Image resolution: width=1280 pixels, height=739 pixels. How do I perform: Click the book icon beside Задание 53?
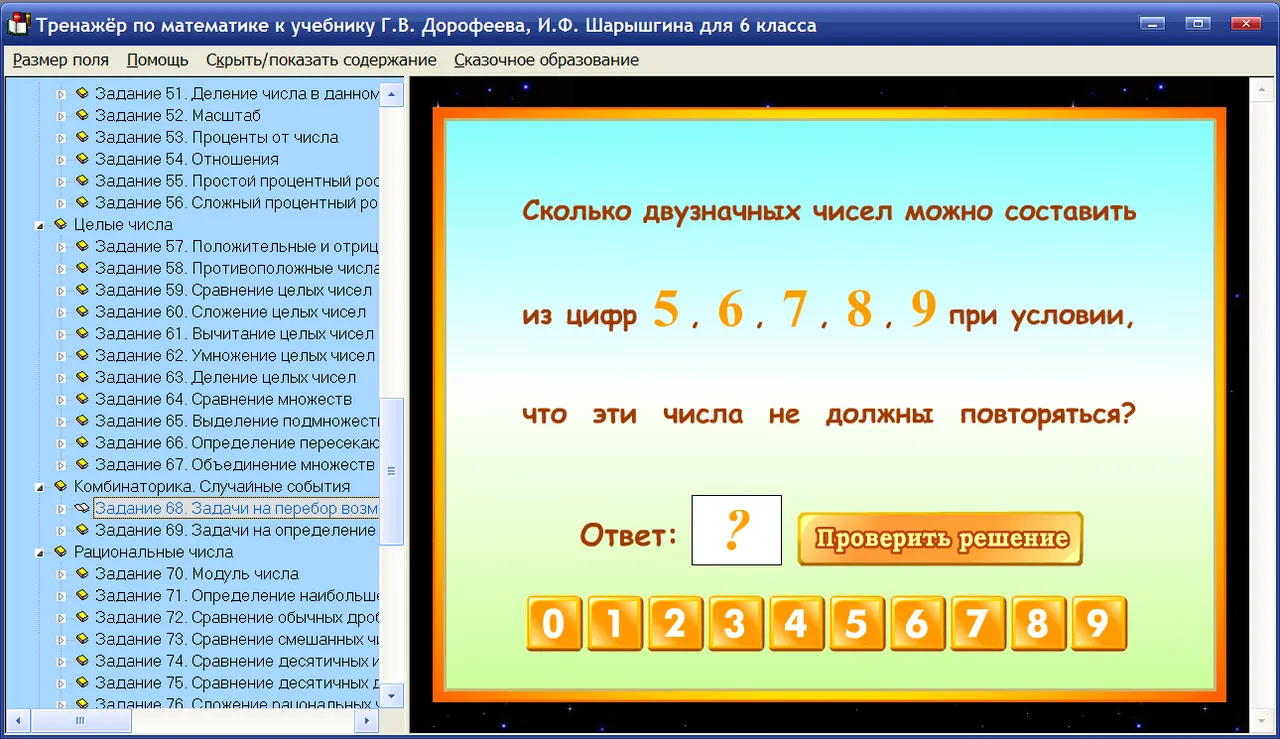[82, 137]
